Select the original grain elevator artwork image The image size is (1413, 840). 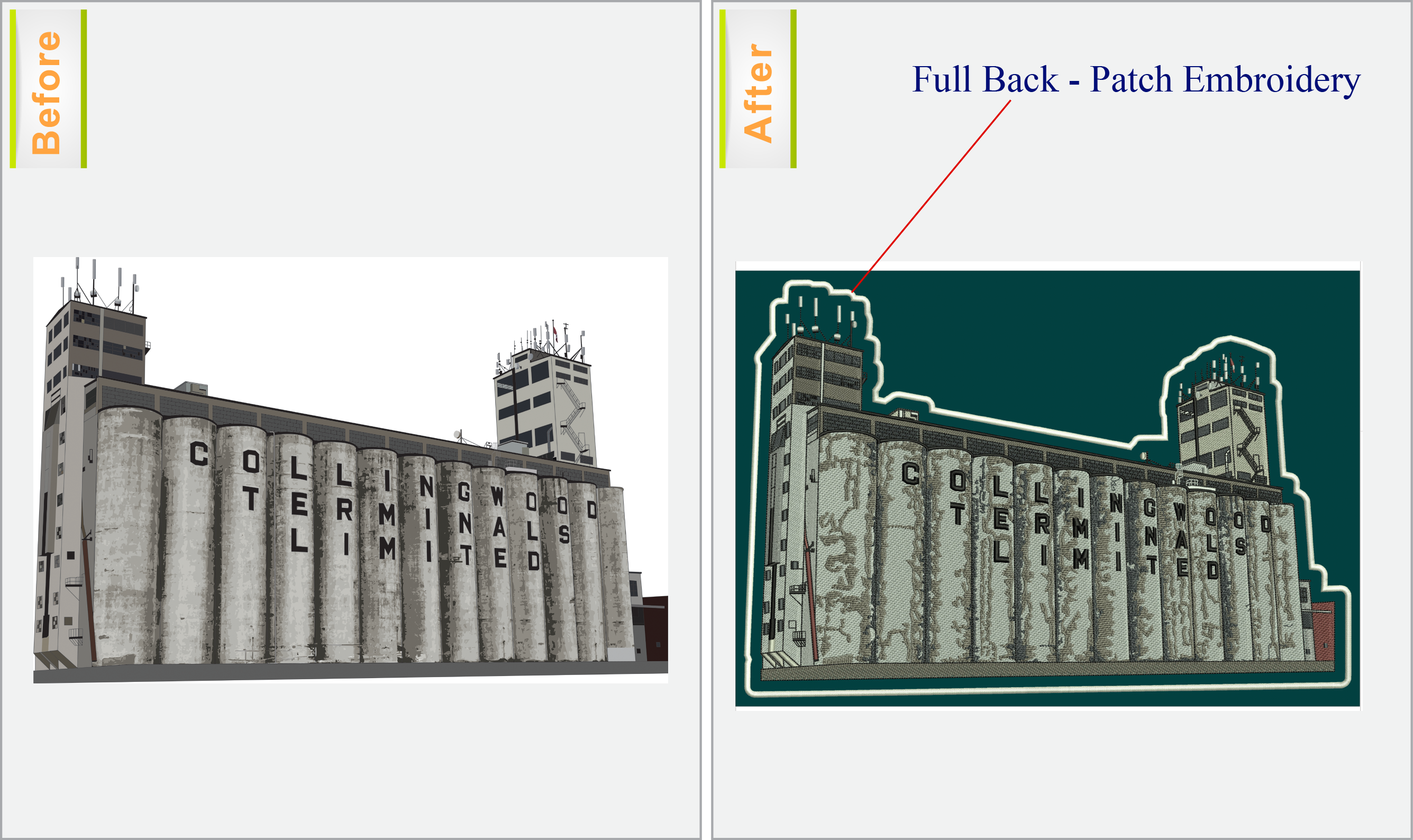tap(350, 470)
